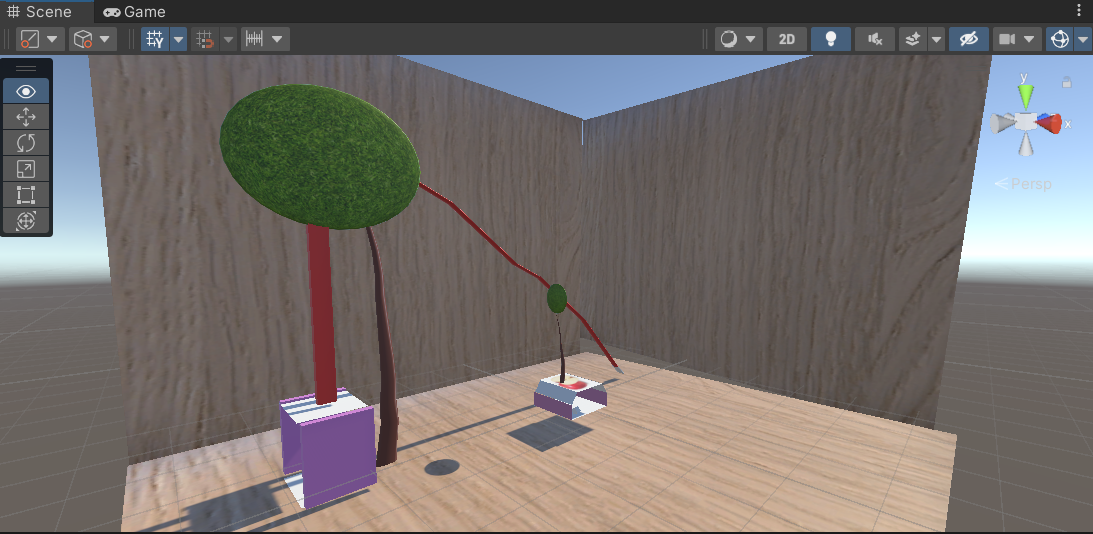Open the tool handle position (pivot) dropdown
The height and width of the screenshot is (534, 1093).
41,39
